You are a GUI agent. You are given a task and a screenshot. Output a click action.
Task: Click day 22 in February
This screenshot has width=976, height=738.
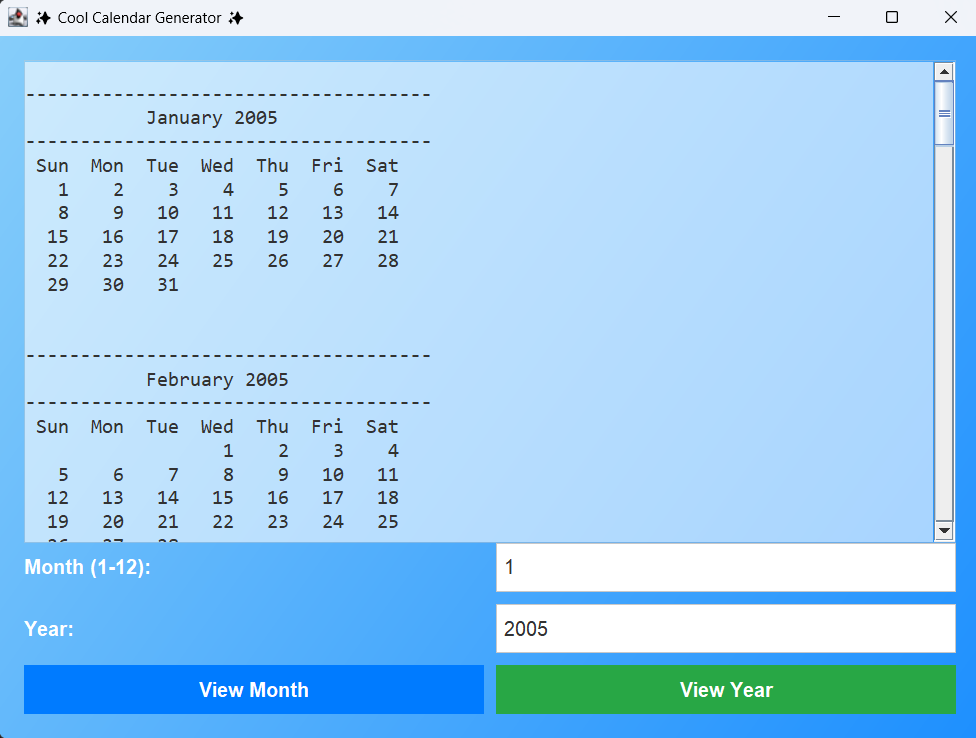click(223, 521)
